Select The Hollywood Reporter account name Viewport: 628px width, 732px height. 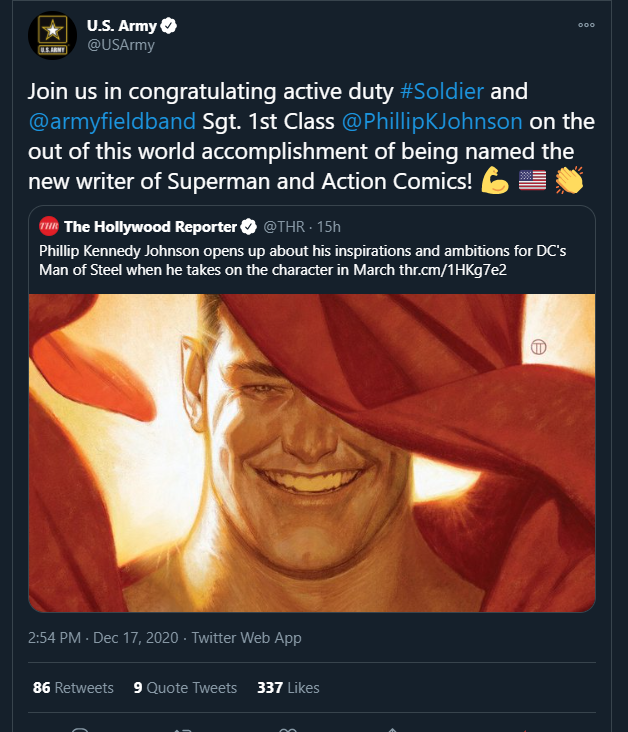coord(150,227)
